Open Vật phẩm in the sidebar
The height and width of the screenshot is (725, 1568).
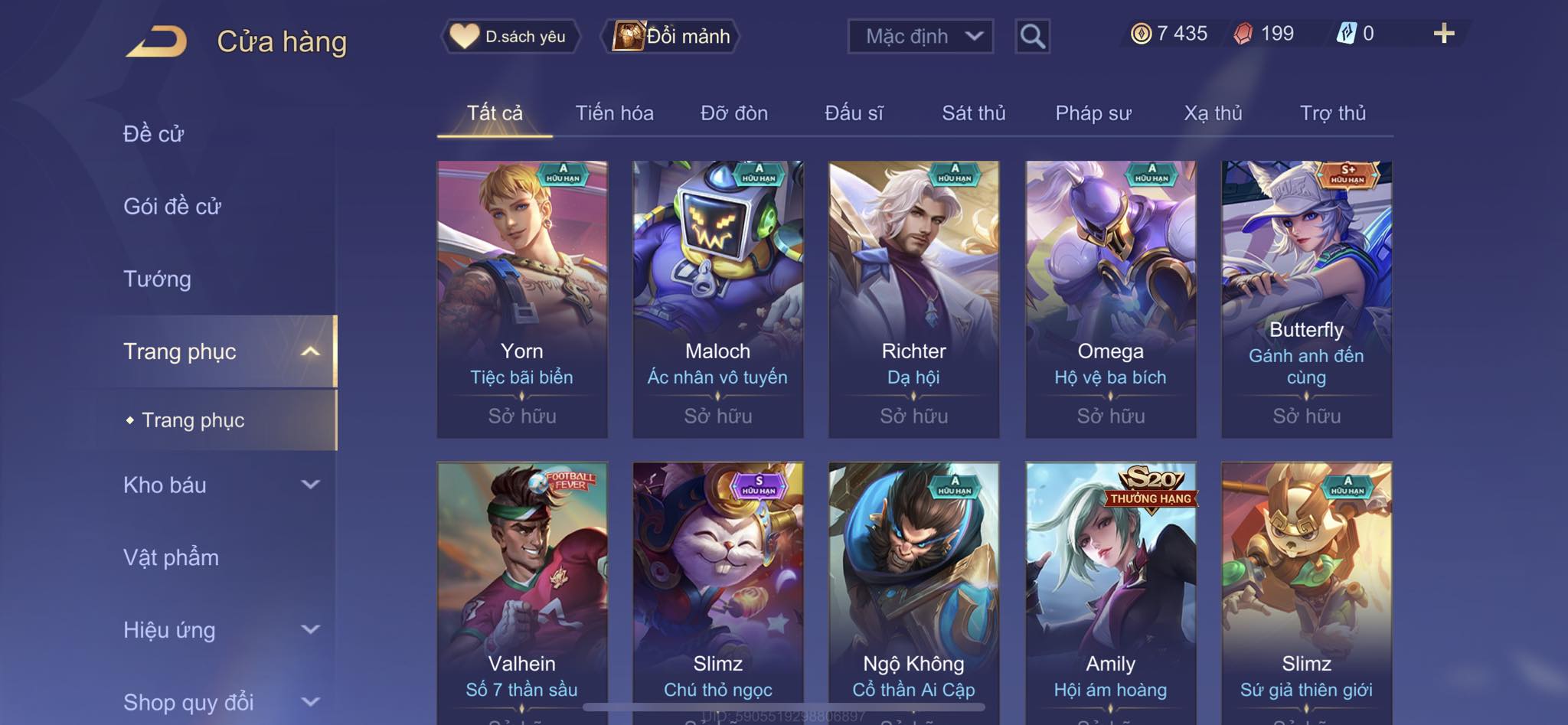pyautogui.click(x=171, y=557)
